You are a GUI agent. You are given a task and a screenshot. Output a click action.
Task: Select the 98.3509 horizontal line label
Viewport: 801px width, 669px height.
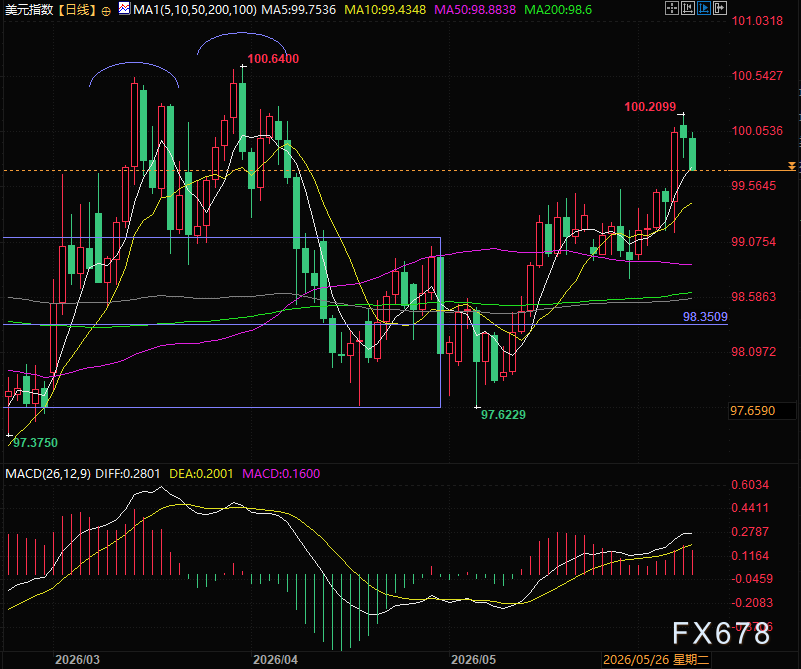pos(705,317)
